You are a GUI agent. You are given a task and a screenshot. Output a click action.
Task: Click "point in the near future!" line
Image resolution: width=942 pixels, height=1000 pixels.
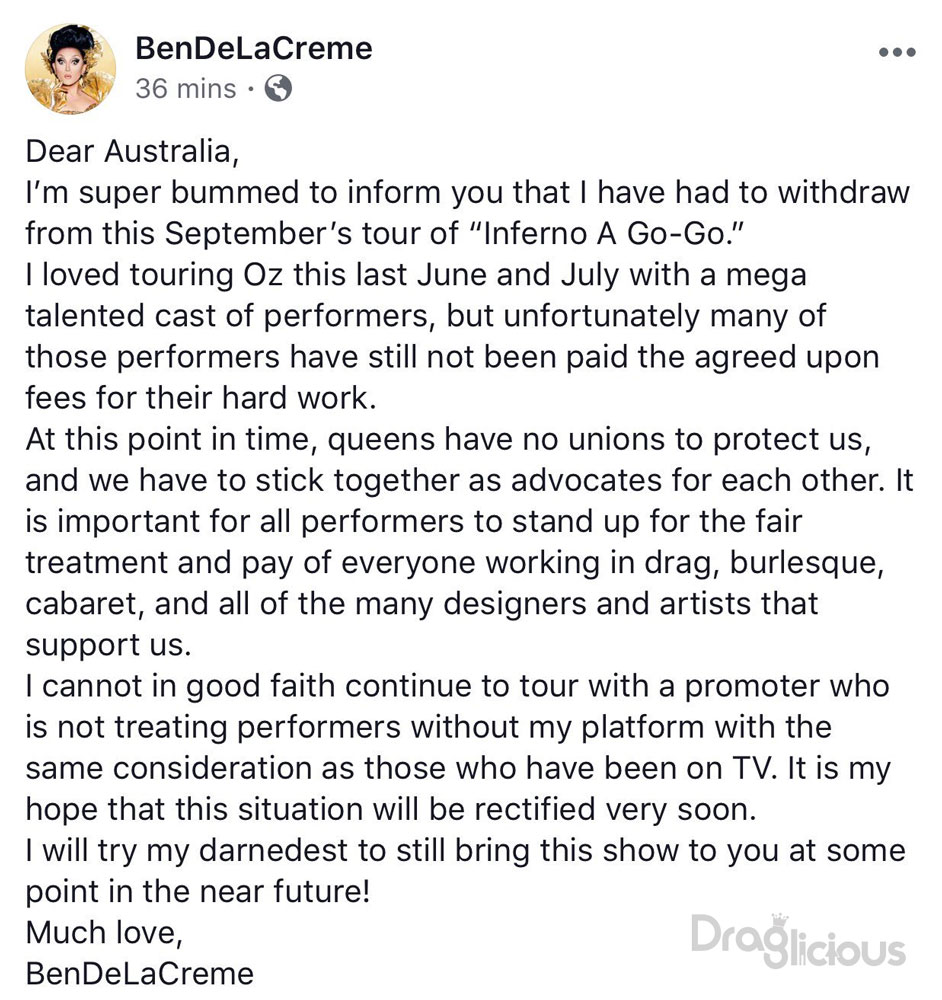click(197, 891)
